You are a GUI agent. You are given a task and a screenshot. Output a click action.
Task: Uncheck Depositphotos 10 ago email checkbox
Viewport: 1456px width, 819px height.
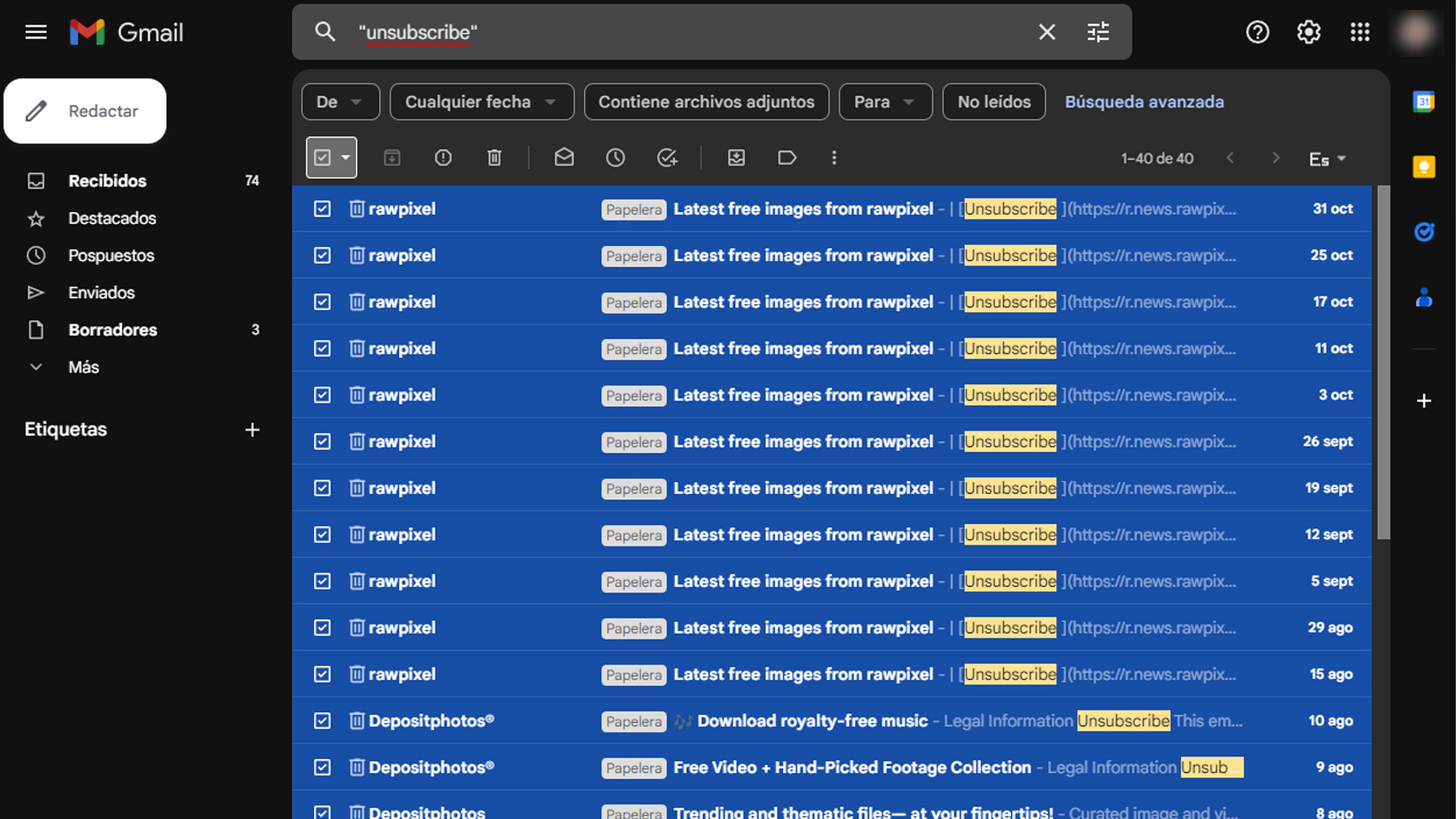click(322, 721)
